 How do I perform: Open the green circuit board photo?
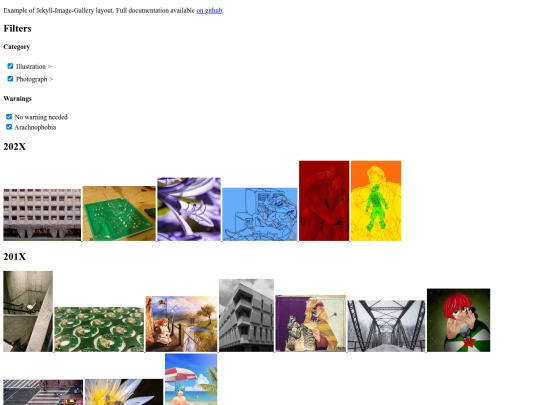coord(119,214)
